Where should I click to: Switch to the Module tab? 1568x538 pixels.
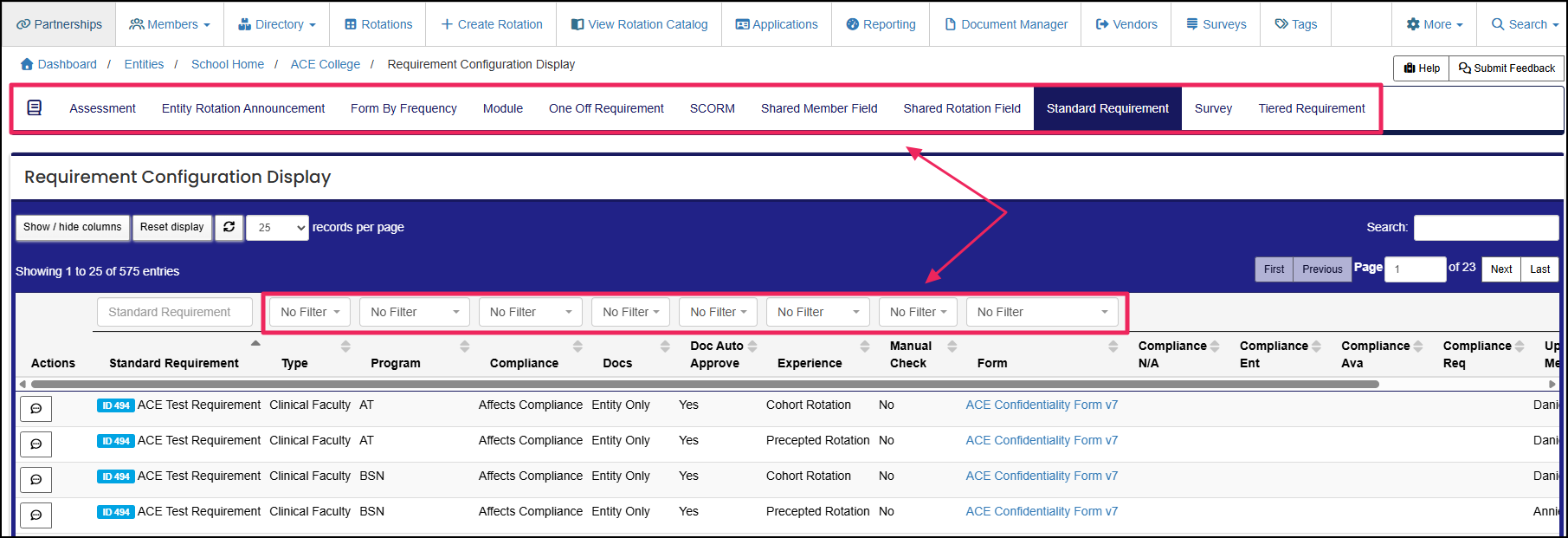pyautogui.click(x=503, y=108)
